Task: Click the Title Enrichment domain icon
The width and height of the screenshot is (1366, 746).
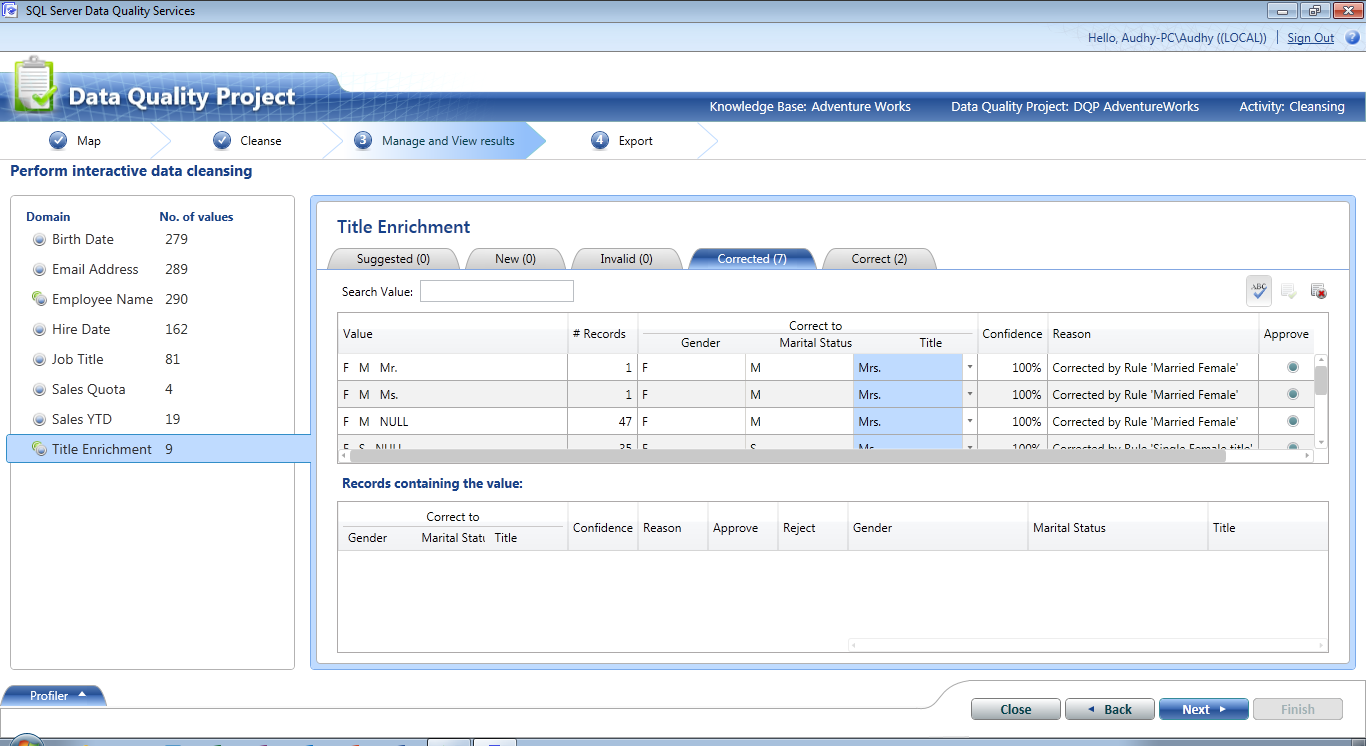Action: 38,449
